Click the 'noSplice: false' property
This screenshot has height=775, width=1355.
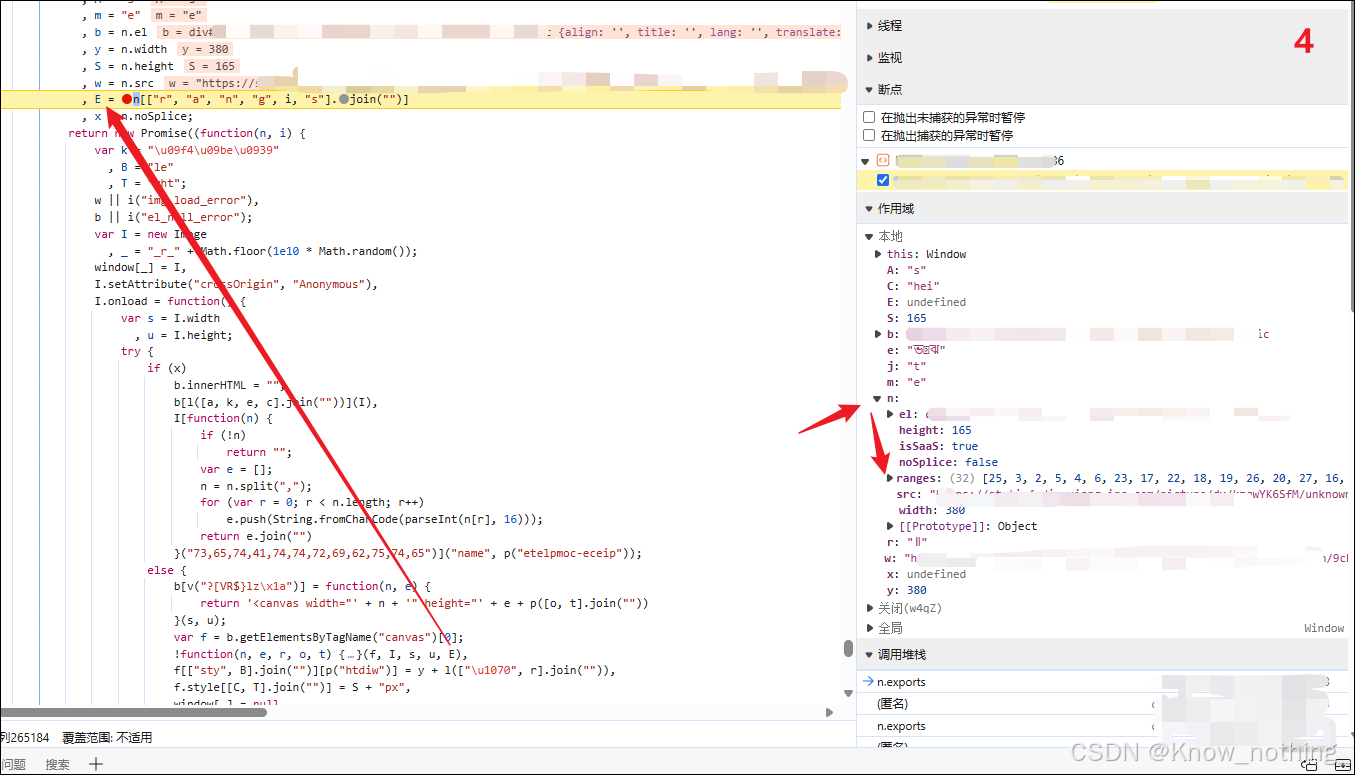click(948, 462)
